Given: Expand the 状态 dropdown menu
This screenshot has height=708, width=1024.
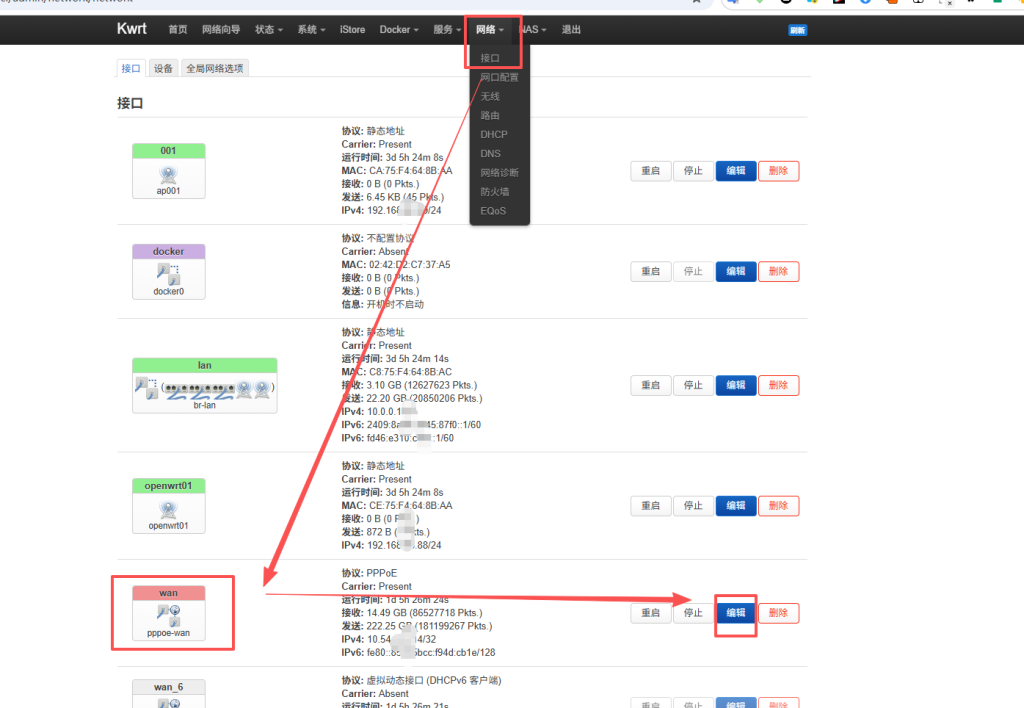Looking at the screenshot, I should point(268,30).
